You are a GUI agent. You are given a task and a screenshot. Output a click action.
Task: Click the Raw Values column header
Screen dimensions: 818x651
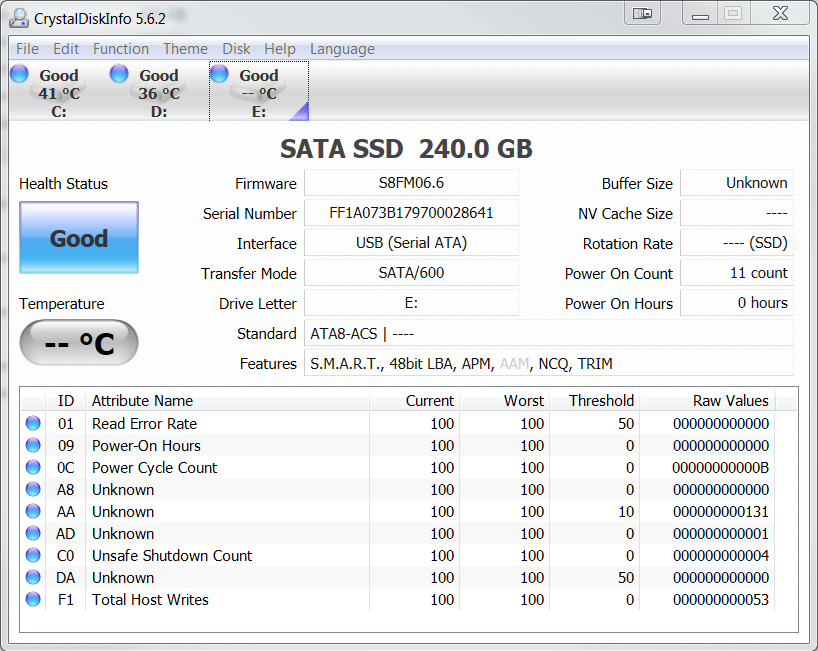[730, 400]
